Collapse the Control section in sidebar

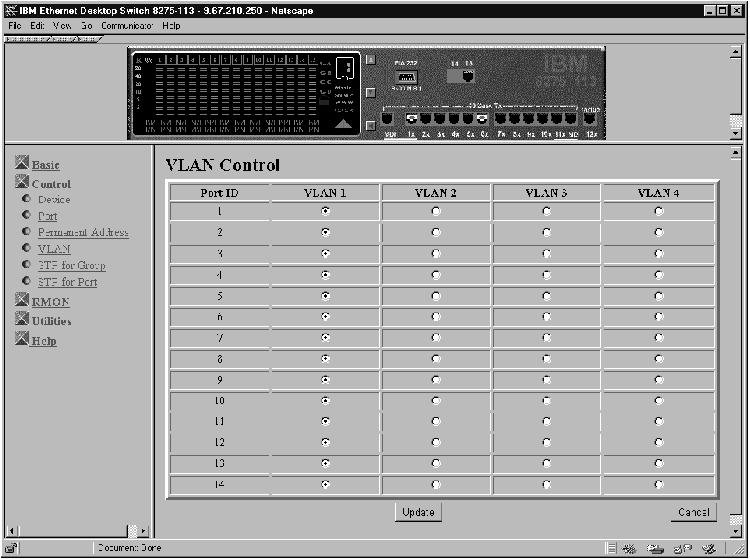click(23, 184)
